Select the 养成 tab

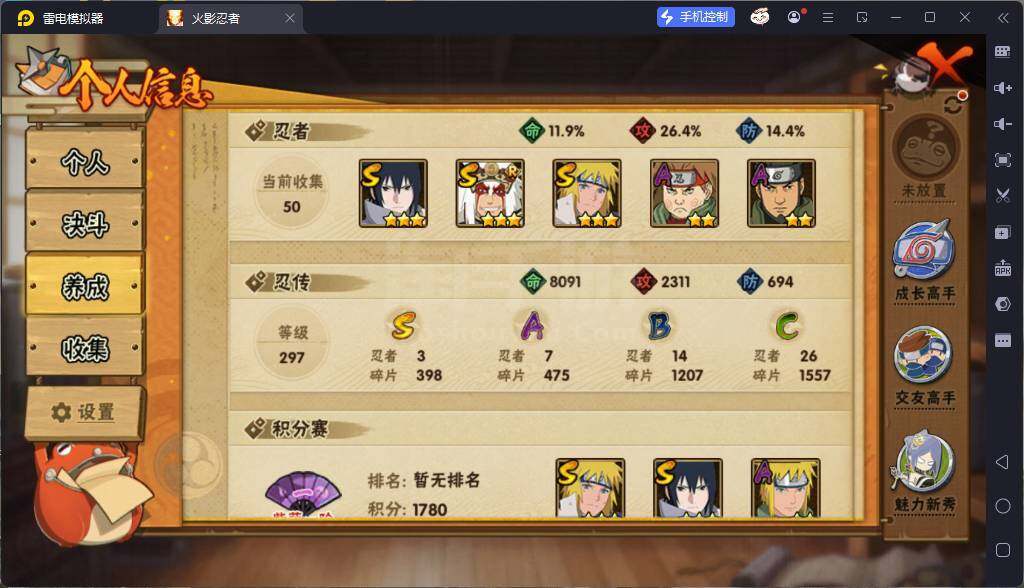pyautogui.click(x=85, y=286)
